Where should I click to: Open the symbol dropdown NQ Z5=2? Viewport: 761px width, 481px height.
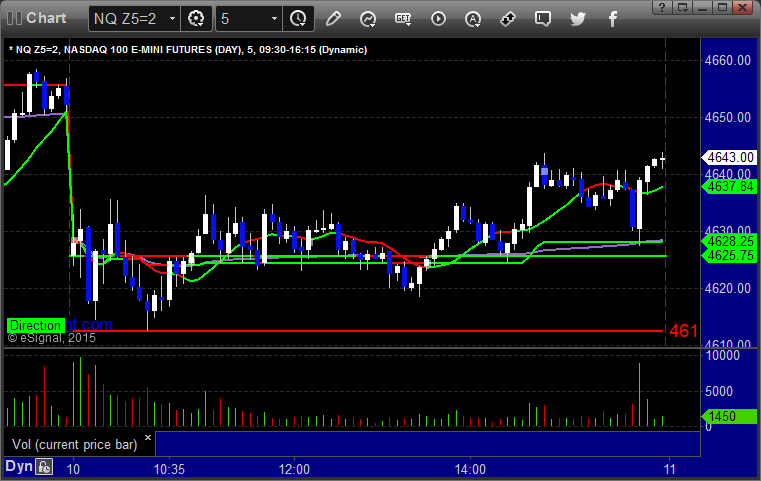coord(134,19)
